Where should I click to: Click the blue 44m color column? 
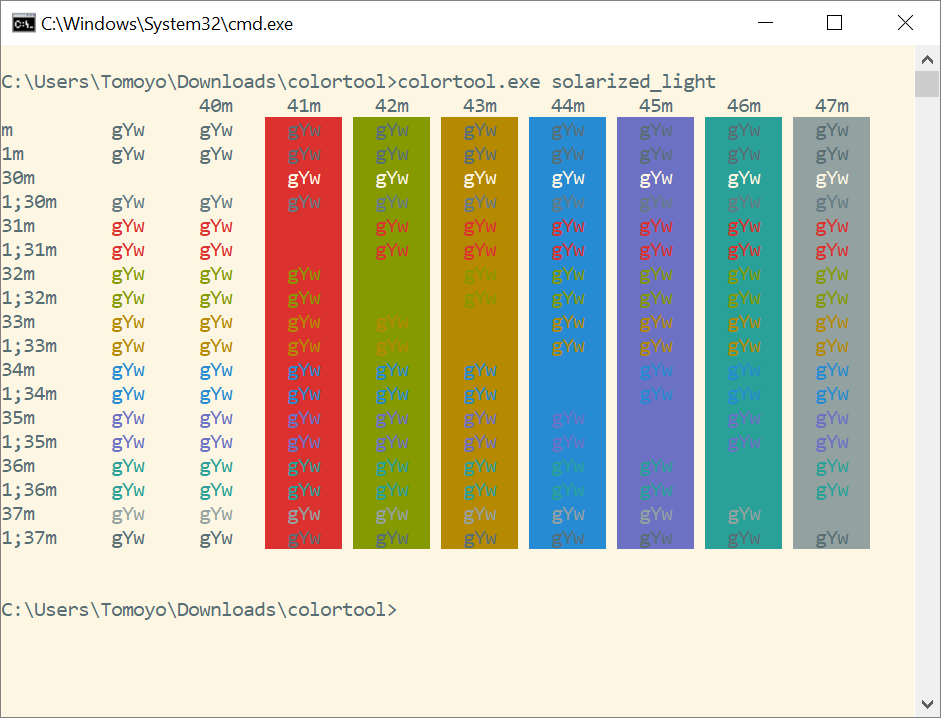pyautogui.click(x=567, y=333)
